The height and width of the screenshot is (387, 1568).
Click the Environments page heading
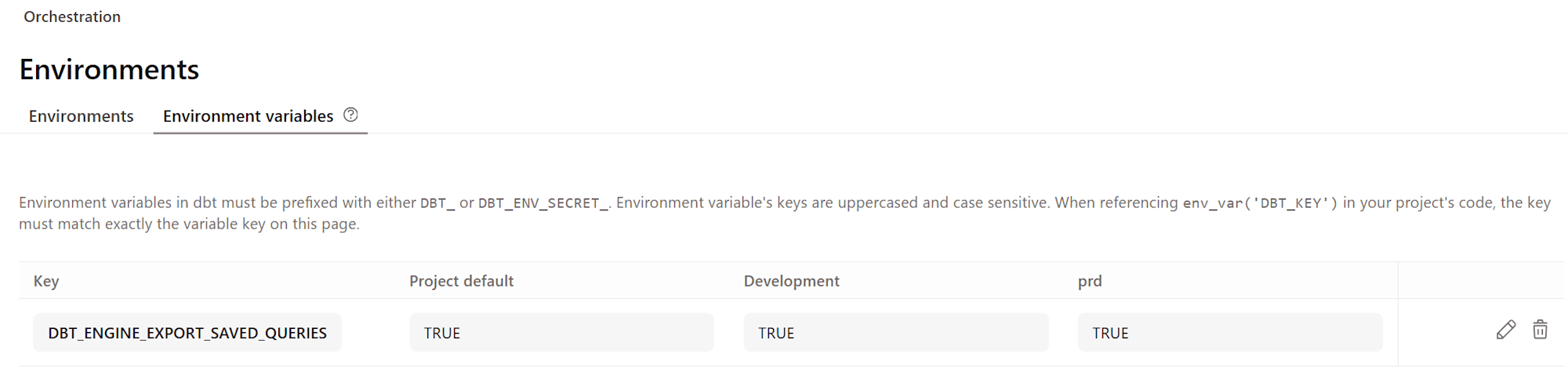(109, 70)
